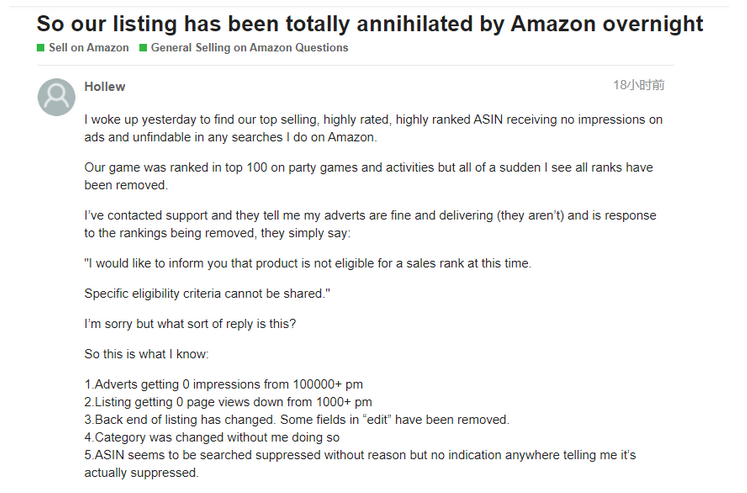Click list item 5 about ASIN search suppressed

point(360,463)
